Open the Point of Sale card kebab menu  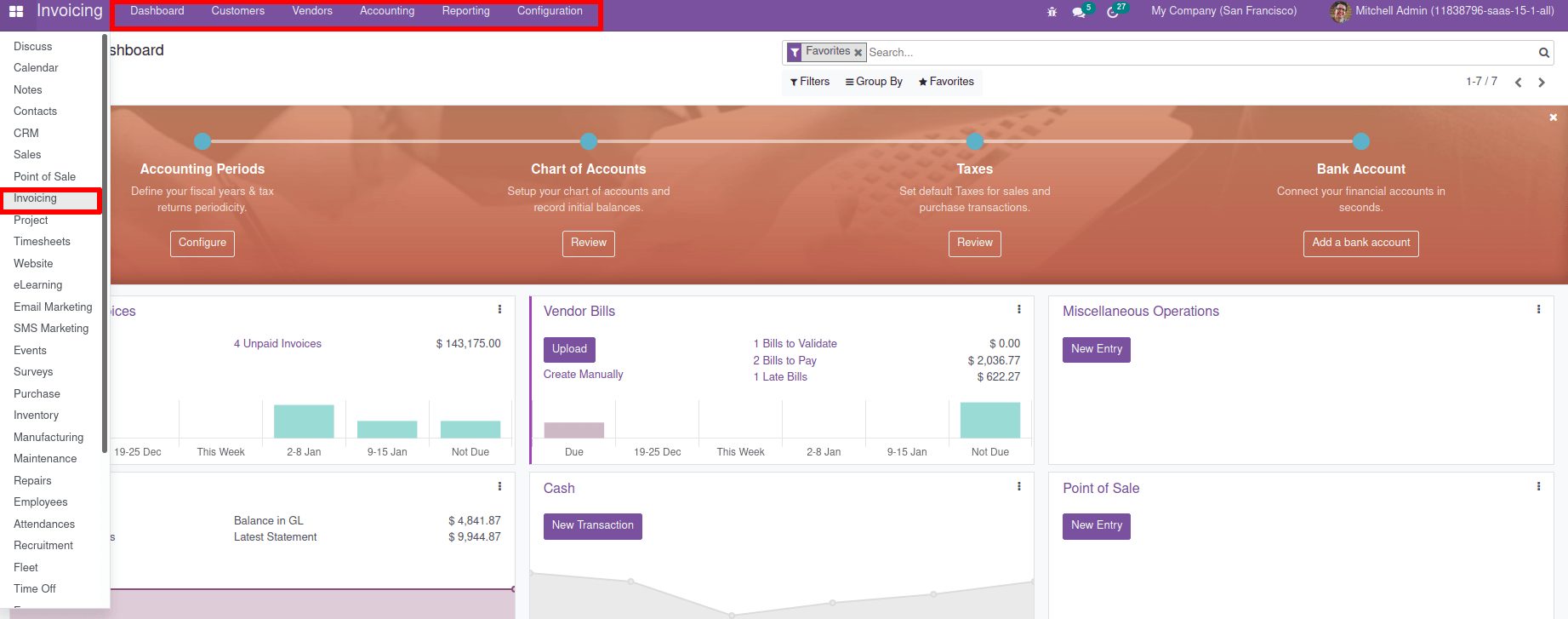[x=1538, y=487]
